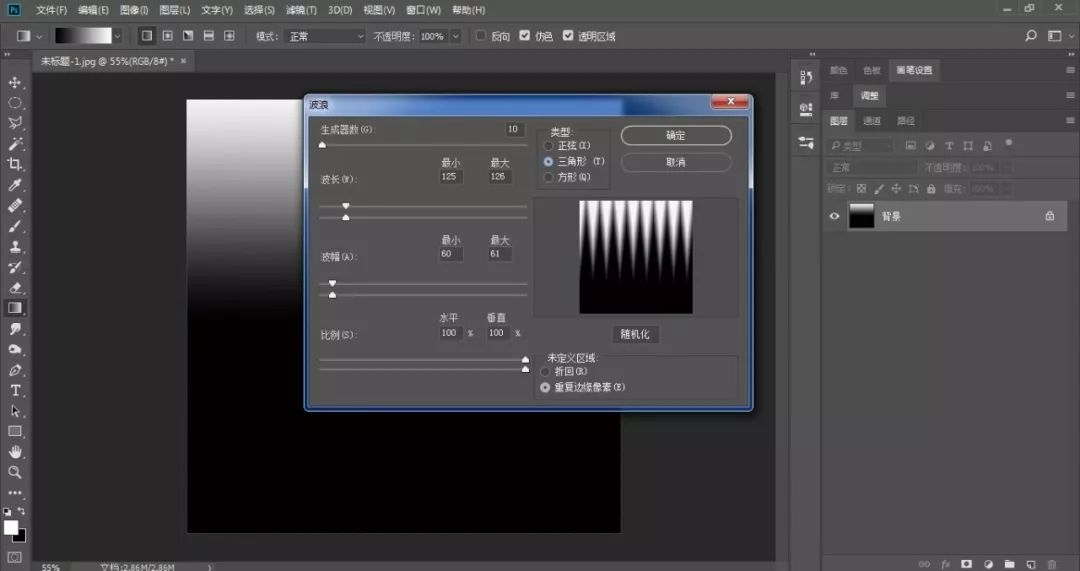Image resolution: width=1080 pixels, height=571 pixels.
Task: Select the Elliptical Marquee tool
Action: [15, 103]
